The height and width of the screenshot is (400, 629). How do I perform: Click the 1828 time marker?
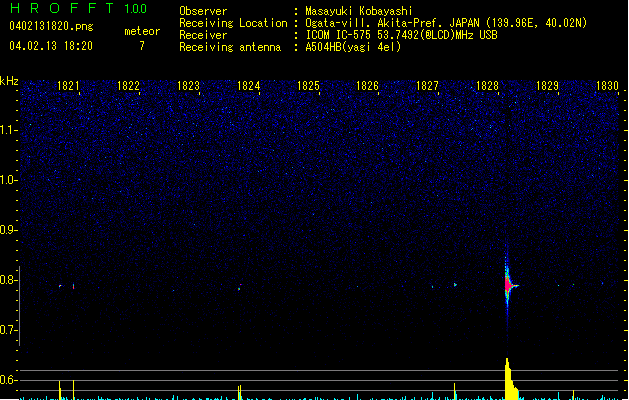pyautogui.click(x=487, y=86)
